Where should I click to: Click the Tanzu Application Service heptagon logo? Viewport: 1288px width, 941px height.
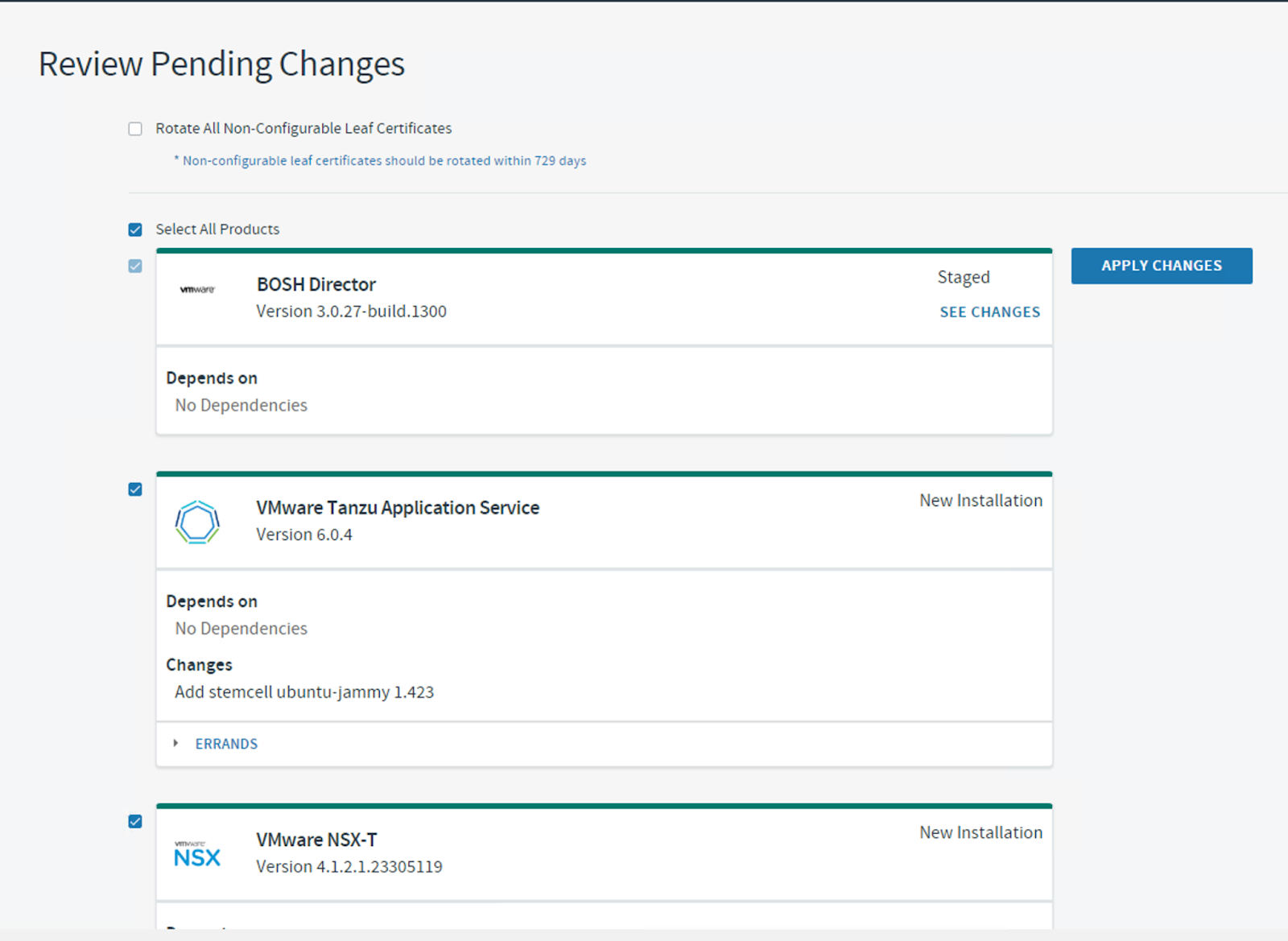(197, 522)
